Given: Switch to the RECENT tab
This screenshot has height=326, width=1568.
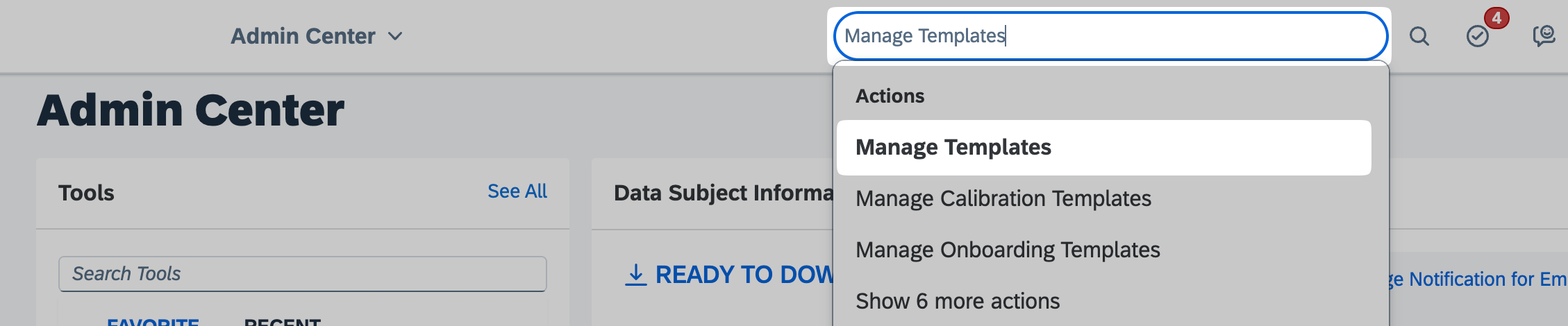Looking at the screenshot, I should pos(282,322).
